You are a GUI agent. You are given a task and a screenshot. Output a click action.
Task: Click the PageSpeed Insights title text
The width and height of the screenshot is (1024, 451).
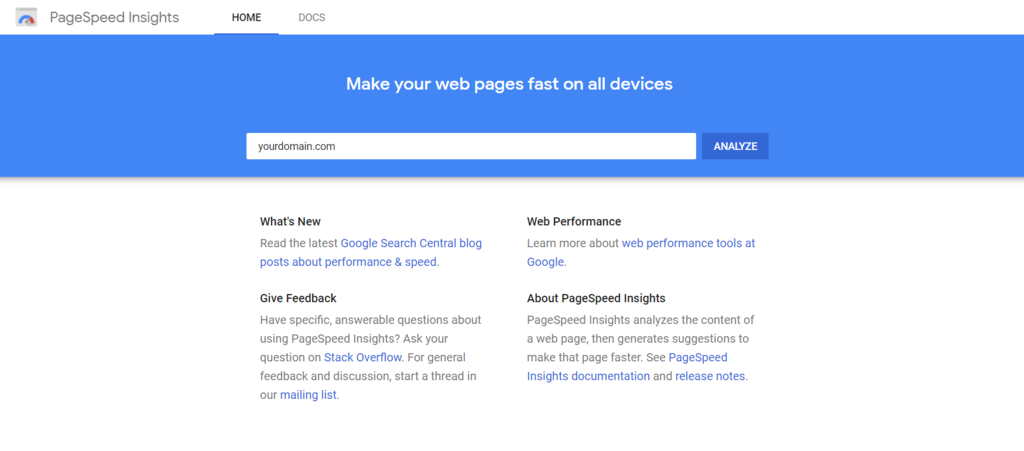(114, 17)
